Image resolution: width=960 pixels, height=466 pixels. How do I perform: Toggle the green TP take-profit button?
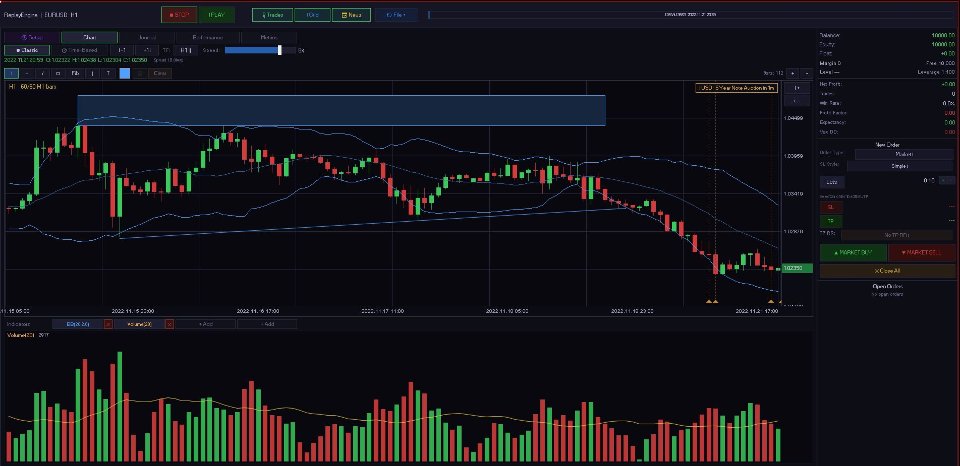pyautogui.click(x=831, y=221)
